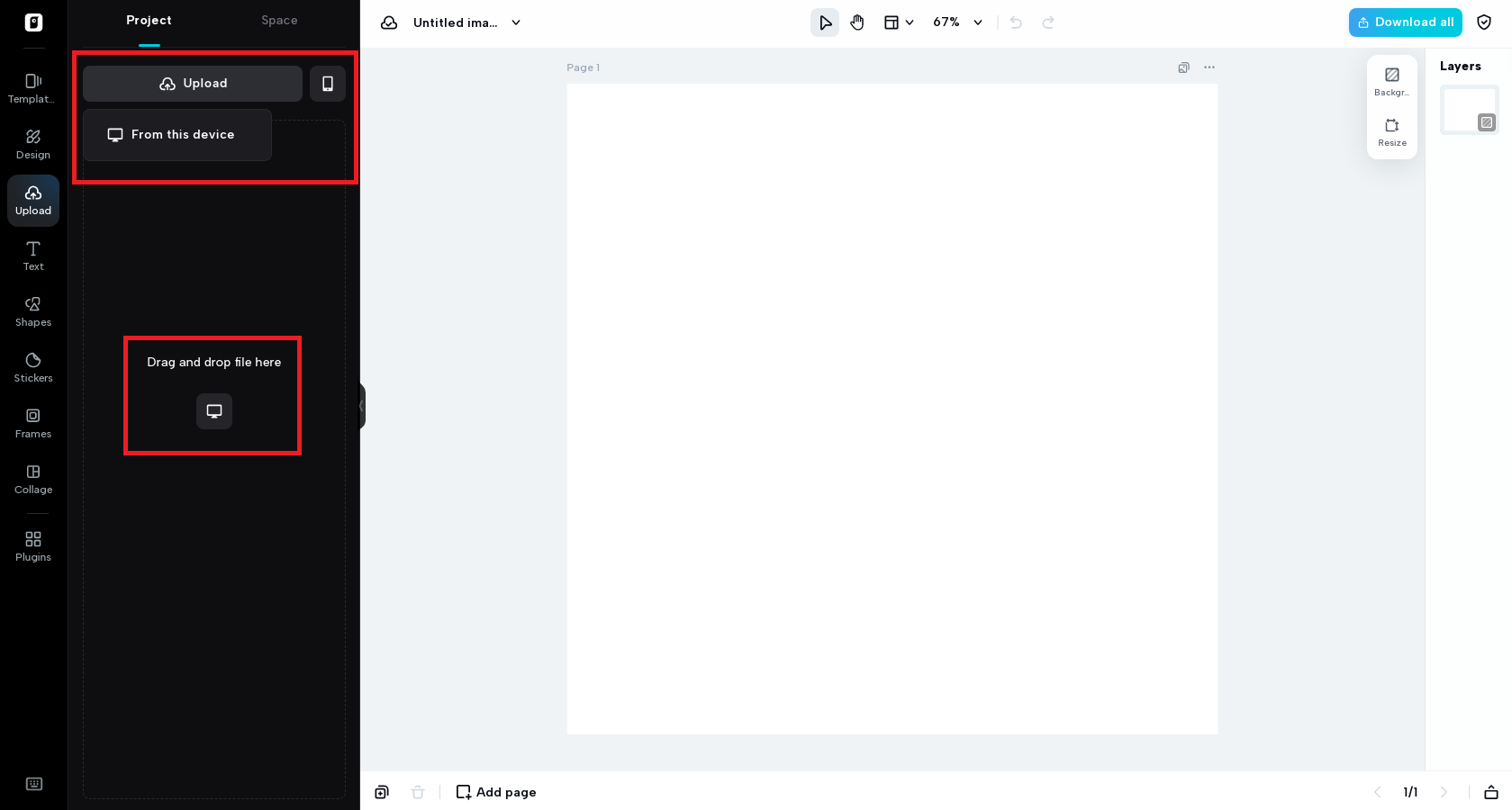Open the layout view options dropdown
The width and height of the screenshot is (1512, 810).
[899, 22]
